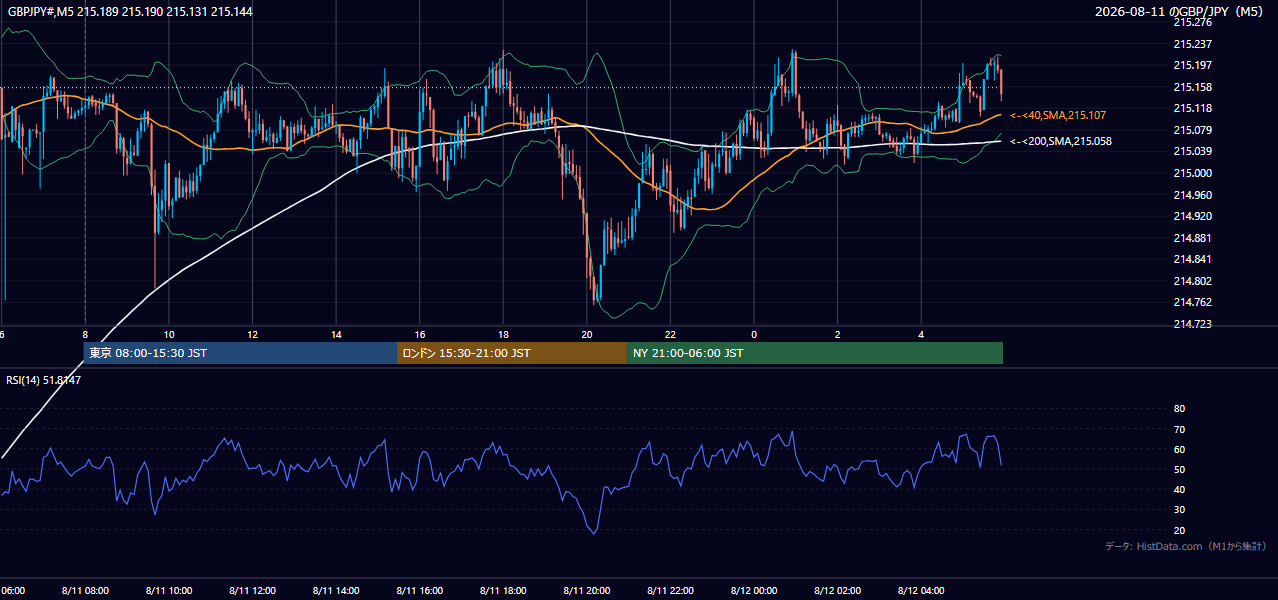Click RSI scale level 30

1179,510
